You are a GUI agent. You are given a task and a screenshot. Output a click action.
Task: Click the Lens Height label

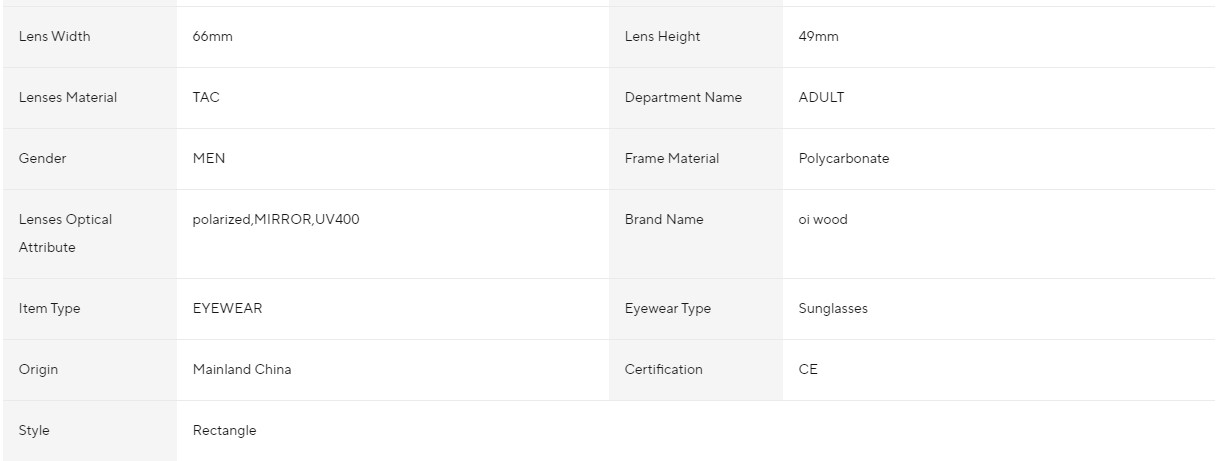coord(662,37)
